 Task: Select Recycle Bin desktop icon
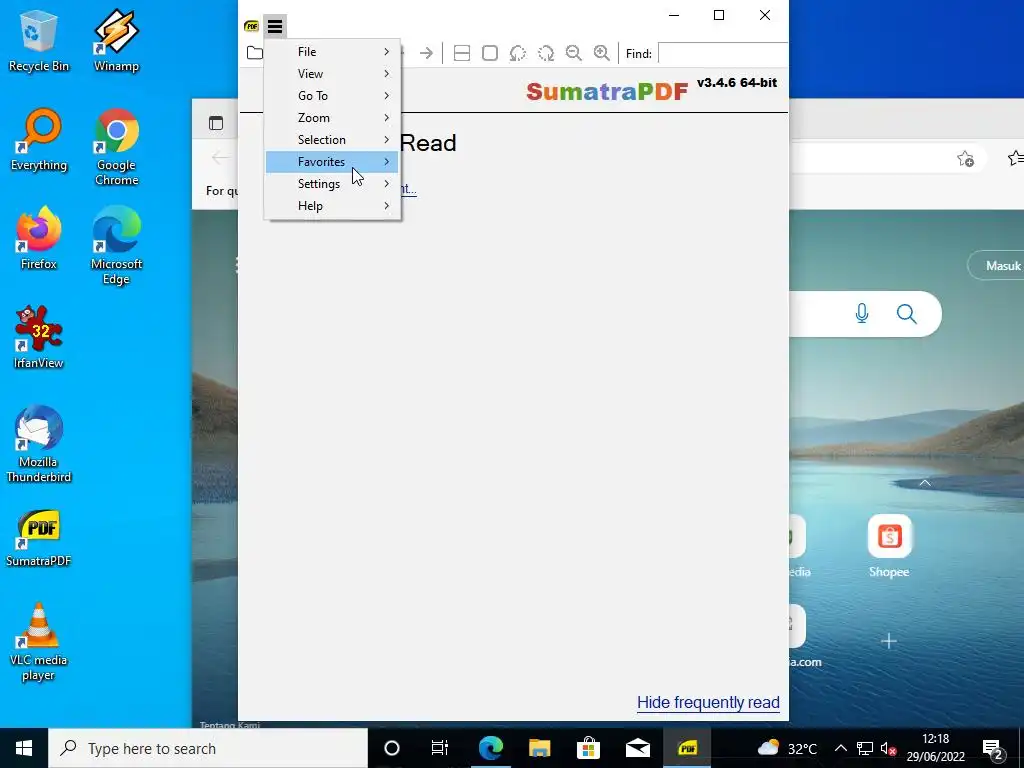point(39,40)
